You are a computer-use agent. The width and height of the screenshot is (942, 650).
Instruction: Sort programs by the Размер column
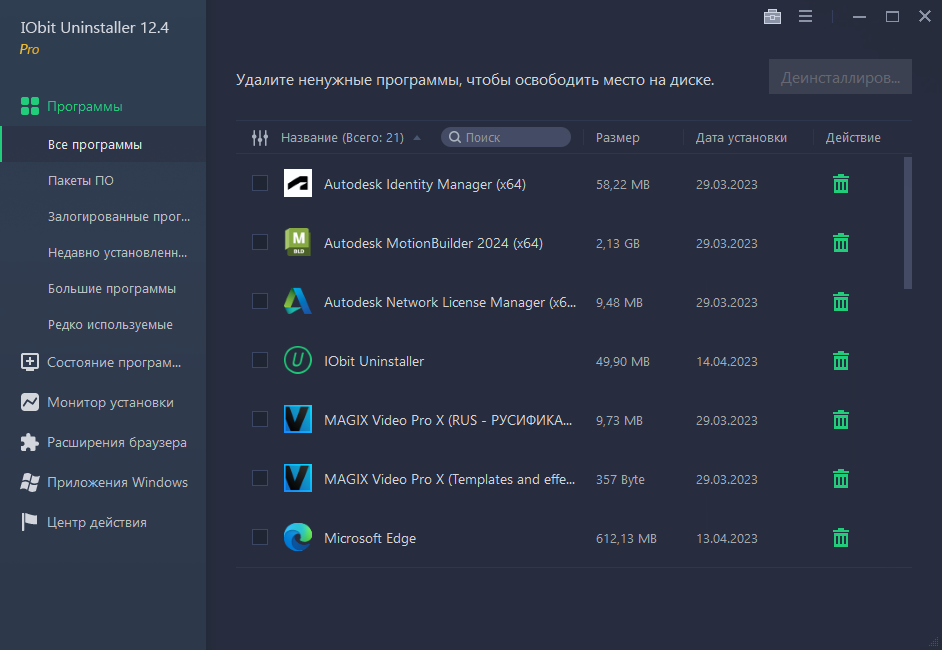click(614, 137)
